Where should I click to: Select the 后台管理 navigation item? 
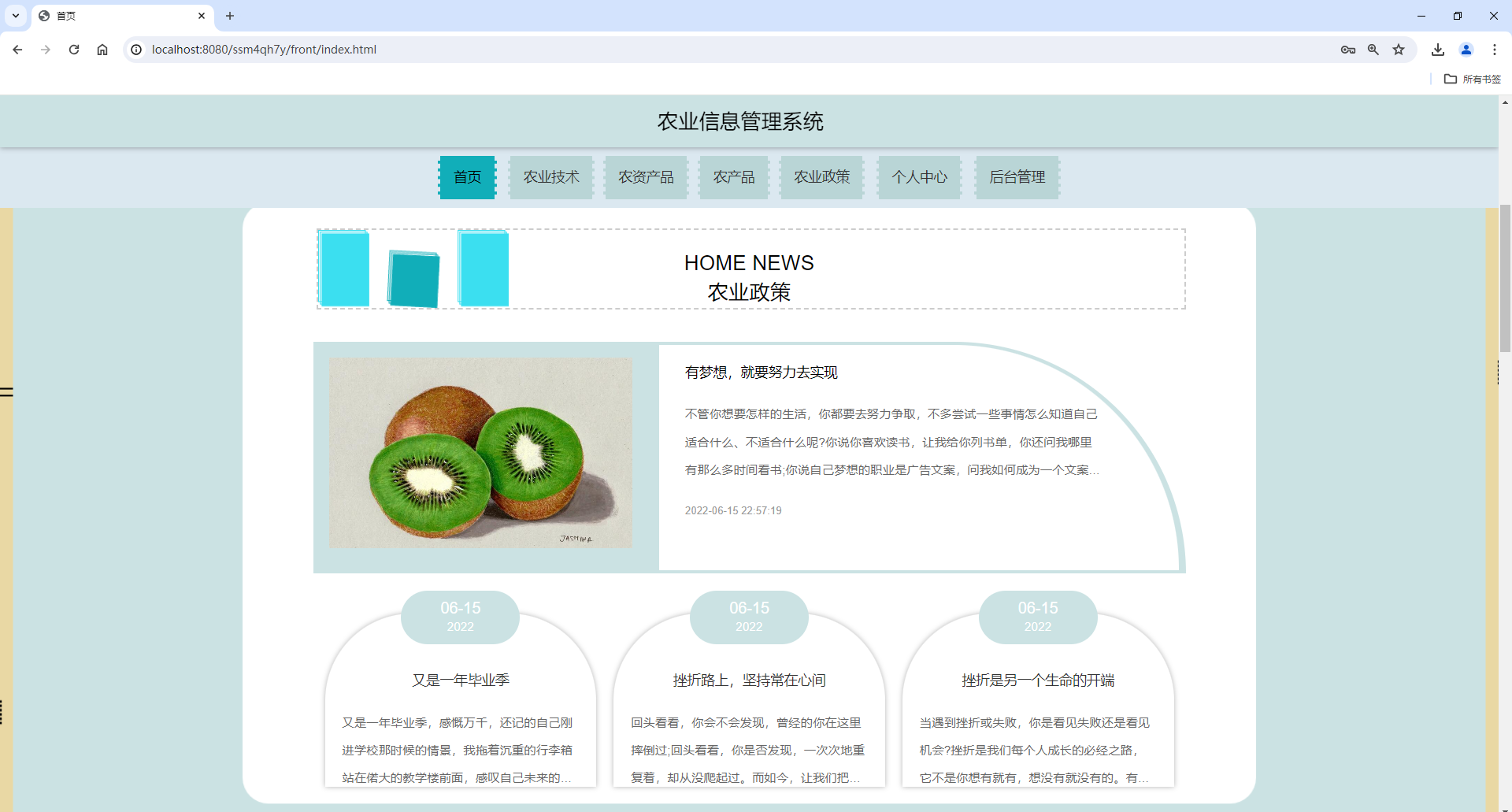click(1017, 176)
